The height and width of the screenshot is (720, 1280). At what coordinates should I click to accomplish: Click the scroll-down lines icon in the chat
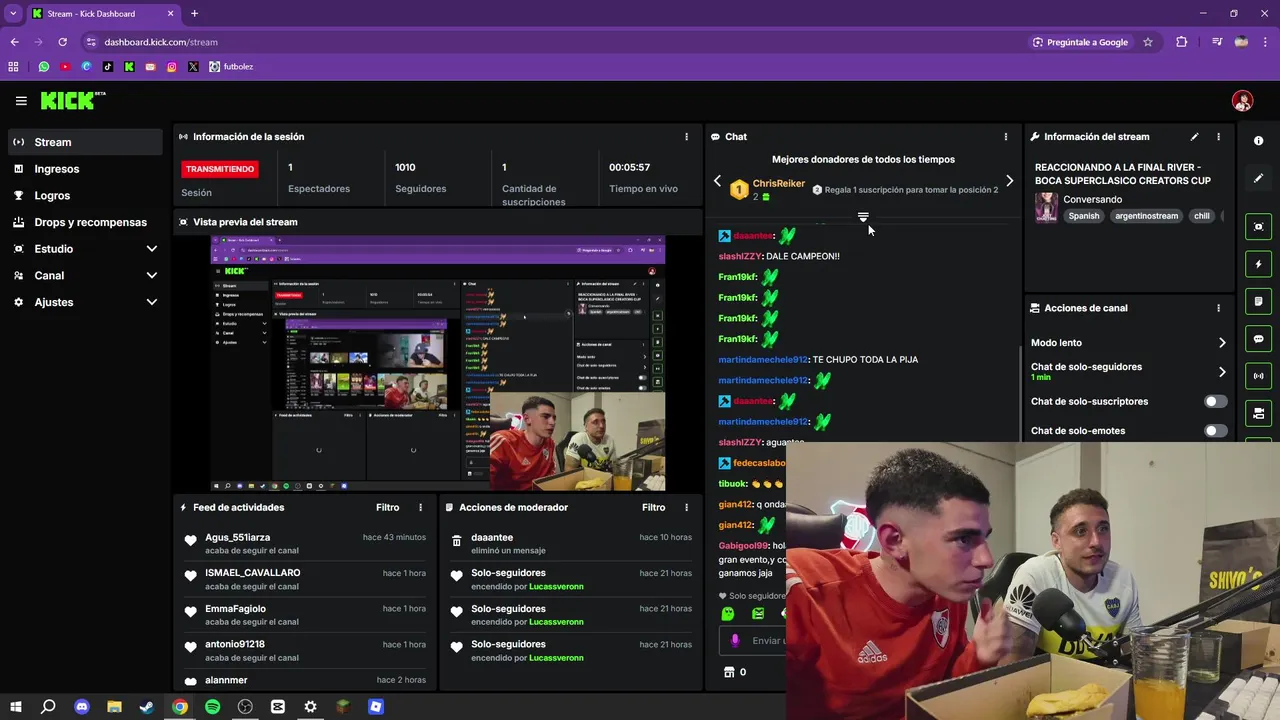pyautogui.click(x=863, y=217)
